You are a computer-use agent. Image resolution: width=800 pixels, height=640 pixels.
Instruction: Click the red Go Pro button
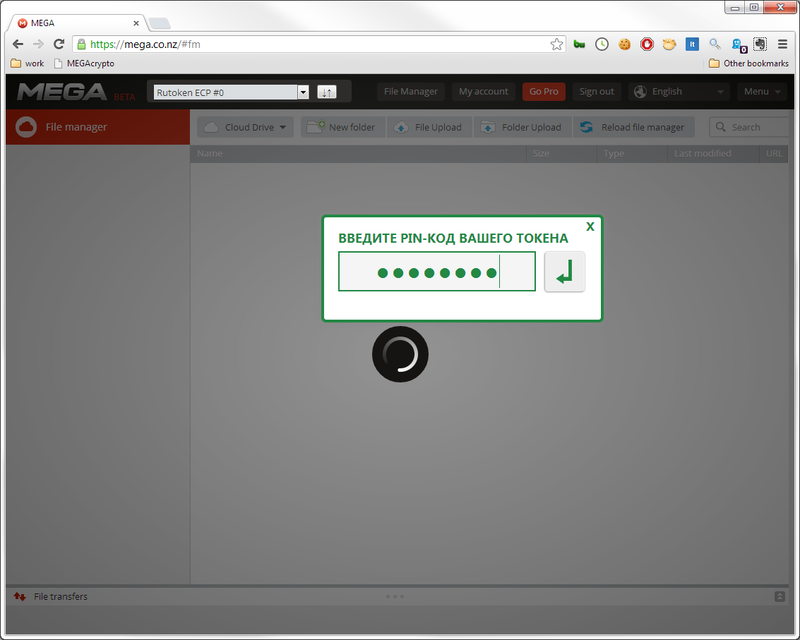[543, 92]
